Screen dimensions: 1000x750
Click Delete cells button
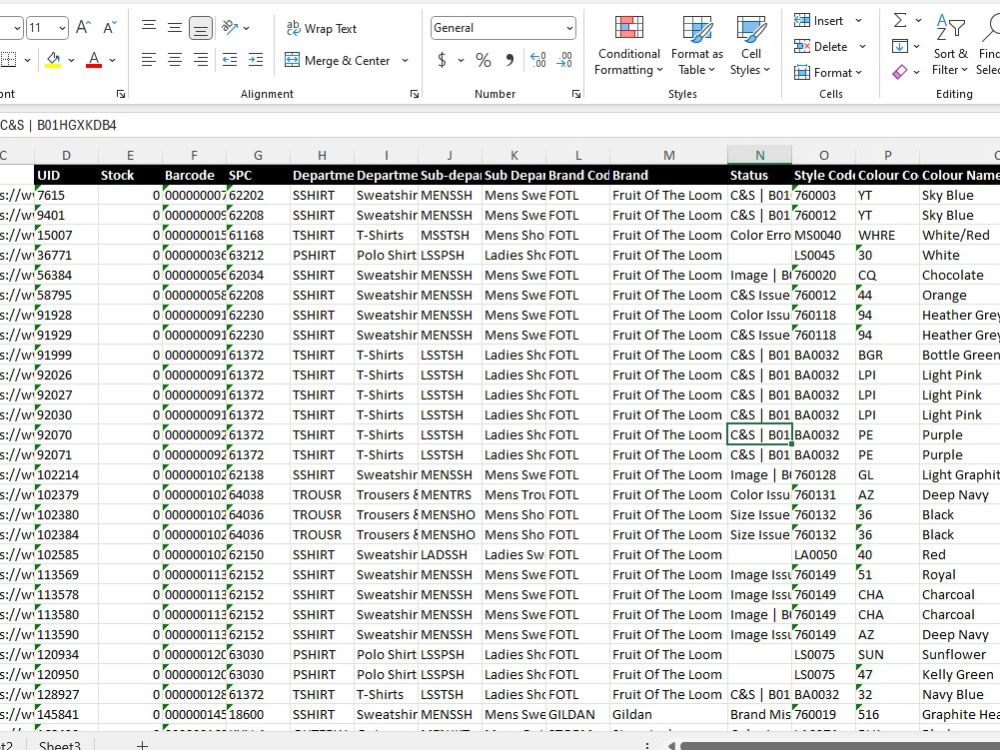point(821,47)
